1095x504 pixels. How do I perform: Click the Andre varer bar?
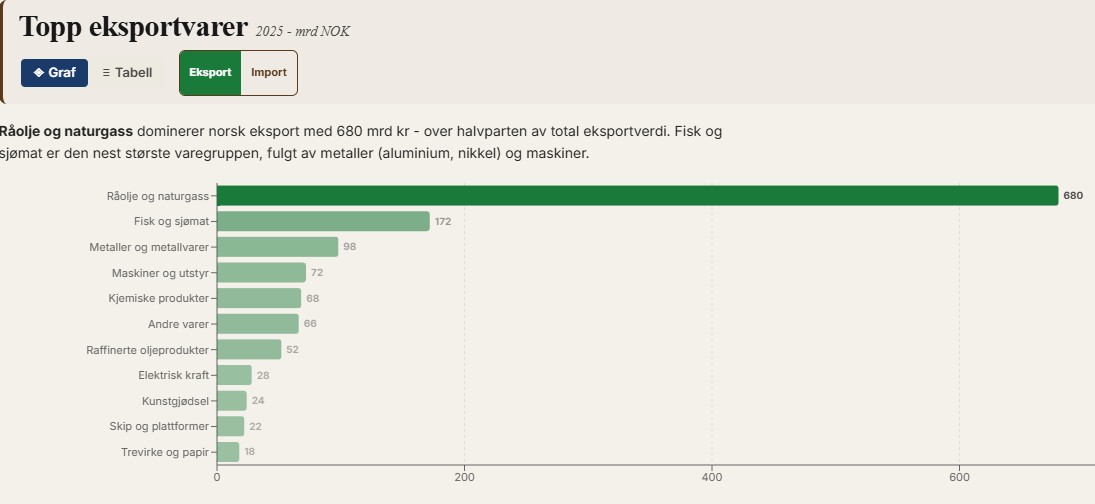258,324
